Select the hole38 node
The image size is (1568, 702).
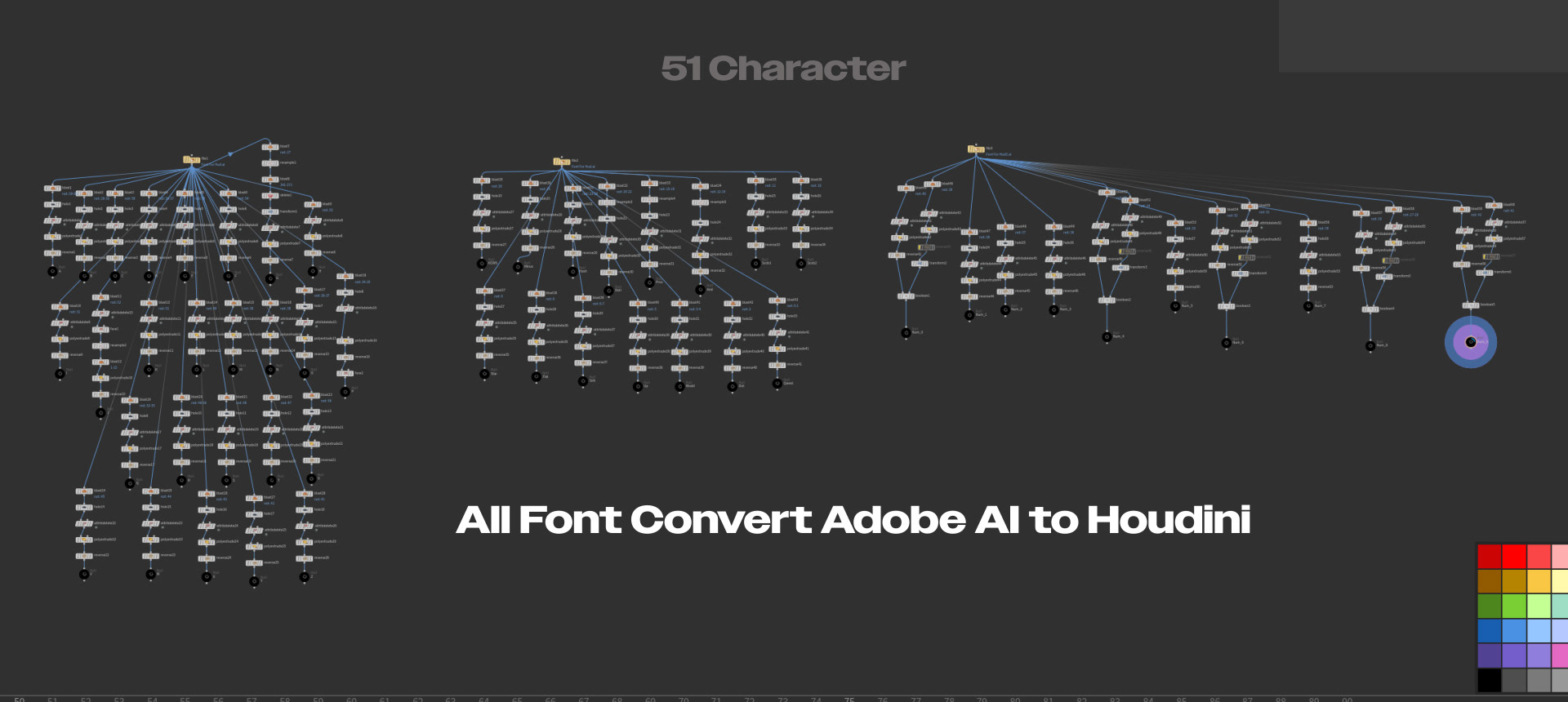(1307, 239)
